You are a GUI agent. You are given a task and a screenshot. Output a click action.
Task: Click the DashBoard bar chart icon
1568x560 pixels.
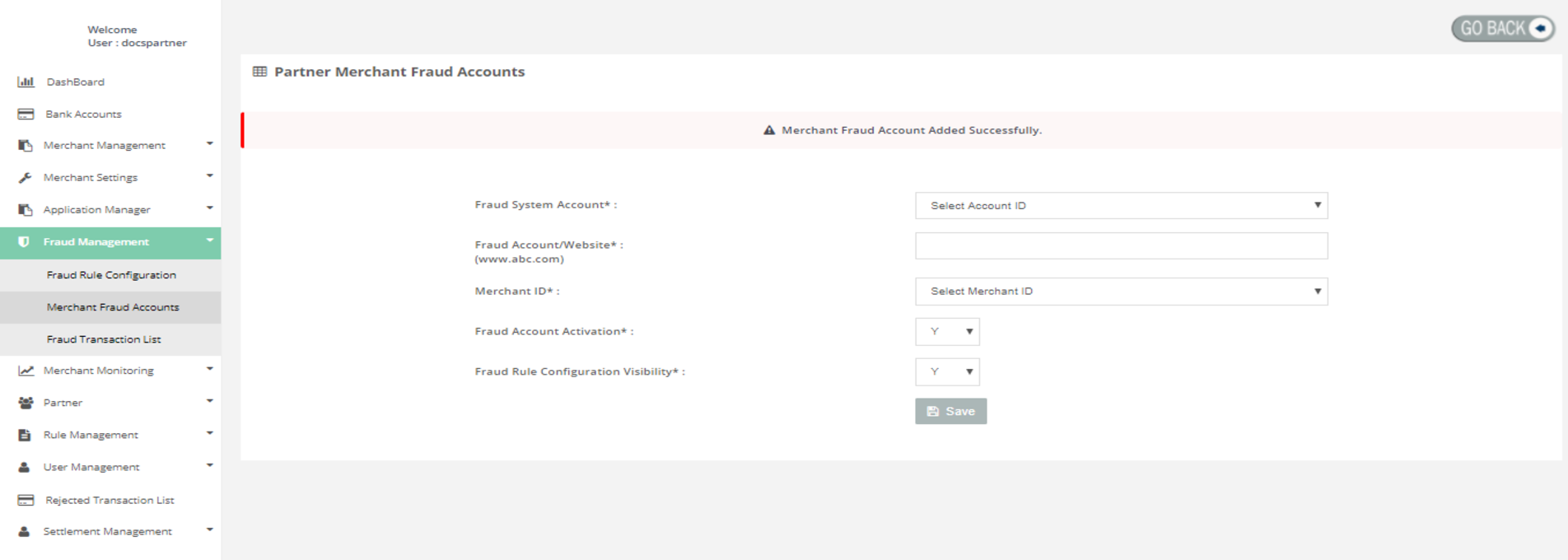pos(26,82)
